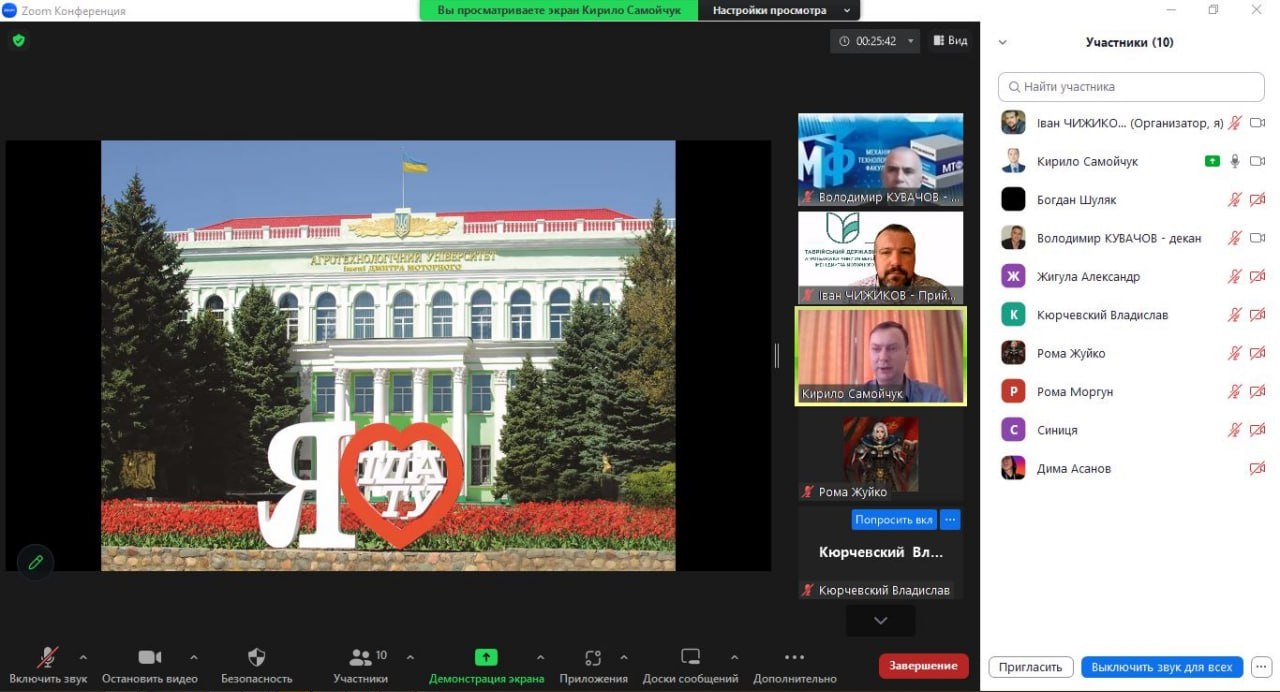Click camera icon for Володимир КУВАЧОВ row
This screenshot has height=692, width=1280.
pos(1258,238)
